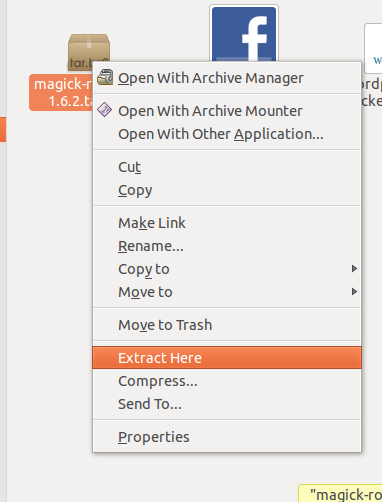Viewport: 382px width, 502px height.
Task: Cut the selected archive file
Action: pyautogui.click(x=227, y=167)
